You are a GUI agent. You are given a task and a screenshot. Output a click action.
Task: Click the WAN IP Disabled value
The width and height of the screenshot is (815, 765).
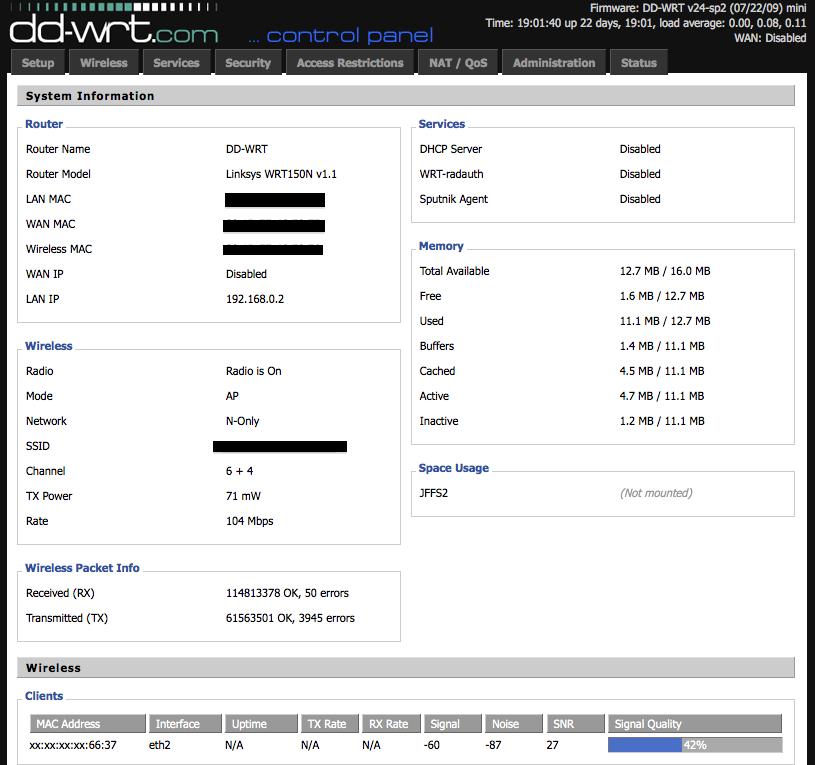[x=246, y=274]
